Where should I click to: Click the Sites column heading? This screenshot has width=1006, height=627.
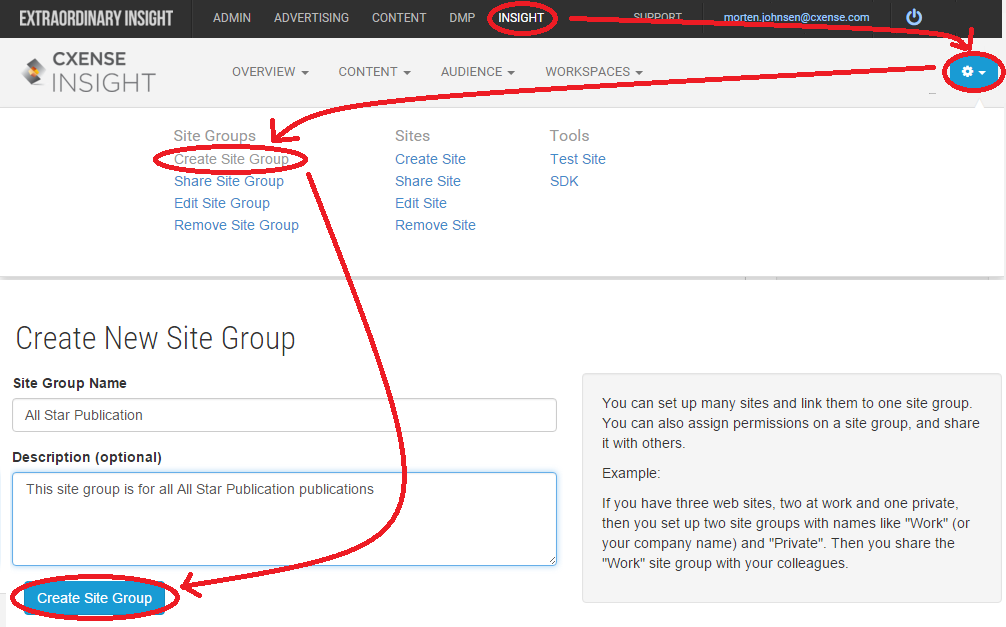[412, 136]
